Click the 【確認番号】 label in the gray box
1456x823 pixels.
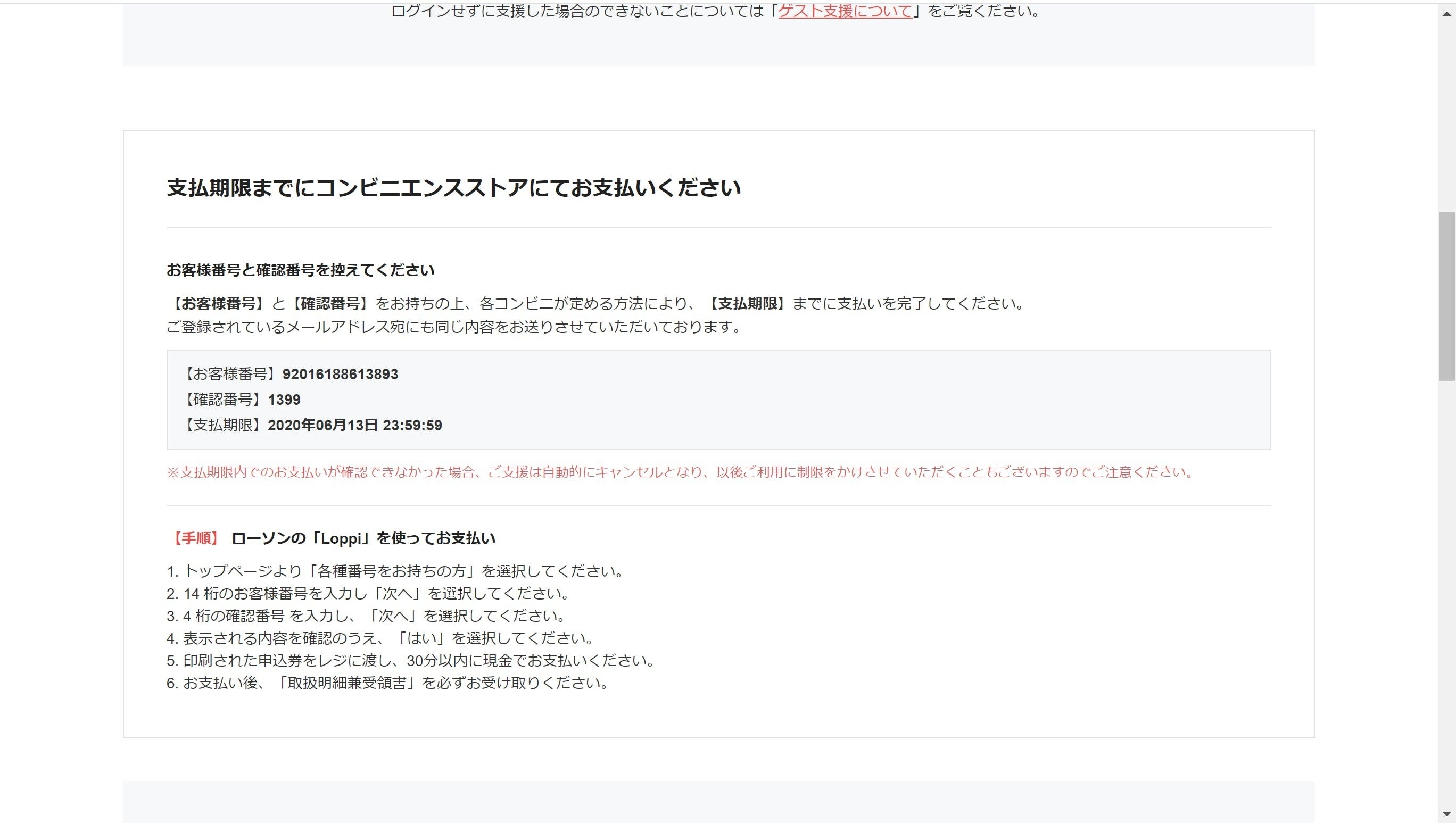(x=224, y=400)
